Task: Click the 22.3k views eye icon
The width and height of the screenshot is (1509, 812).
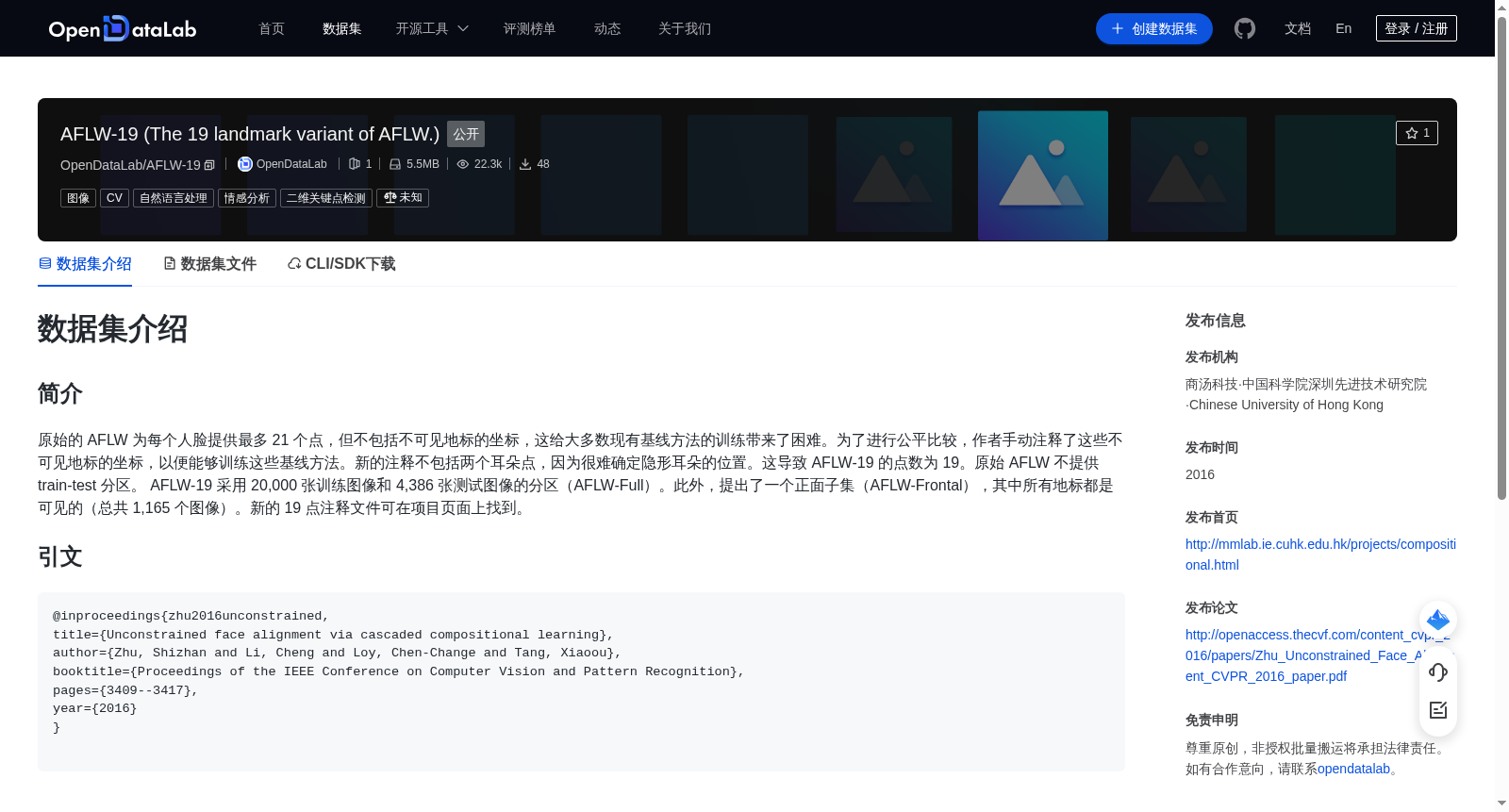Action: (463, 164)
